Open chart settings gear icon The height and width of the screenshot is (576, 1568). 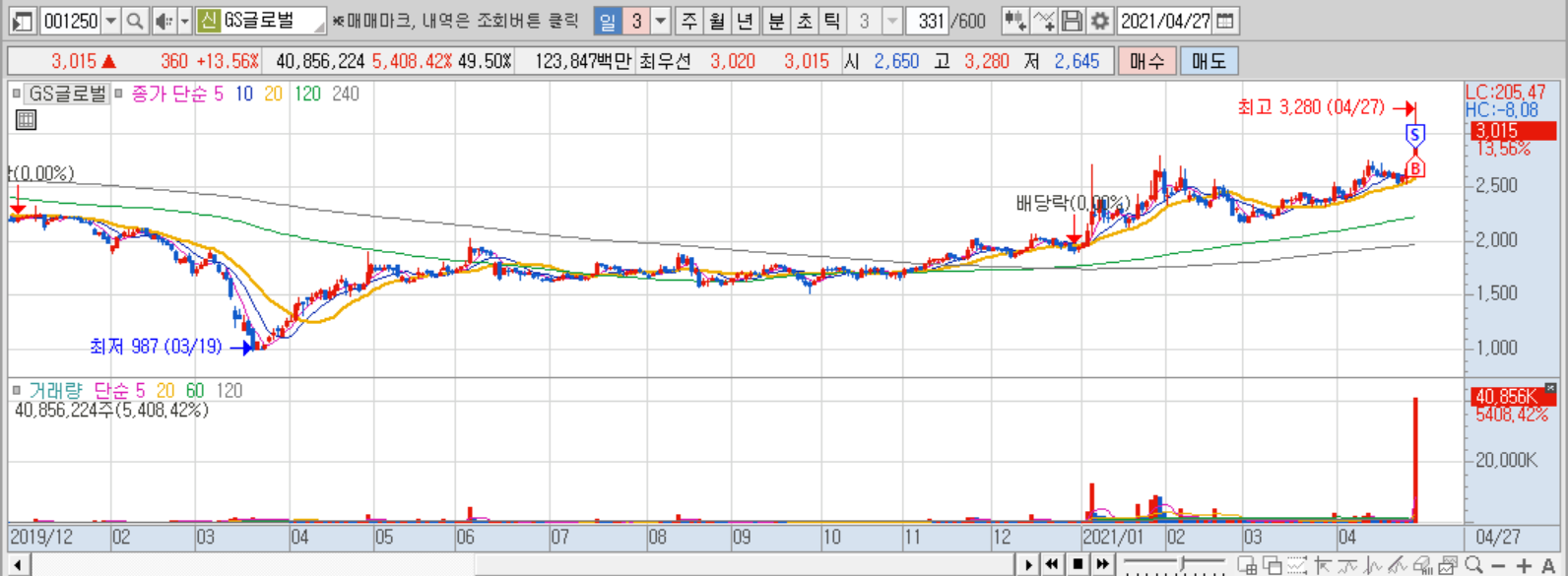tap(1100, 21)
